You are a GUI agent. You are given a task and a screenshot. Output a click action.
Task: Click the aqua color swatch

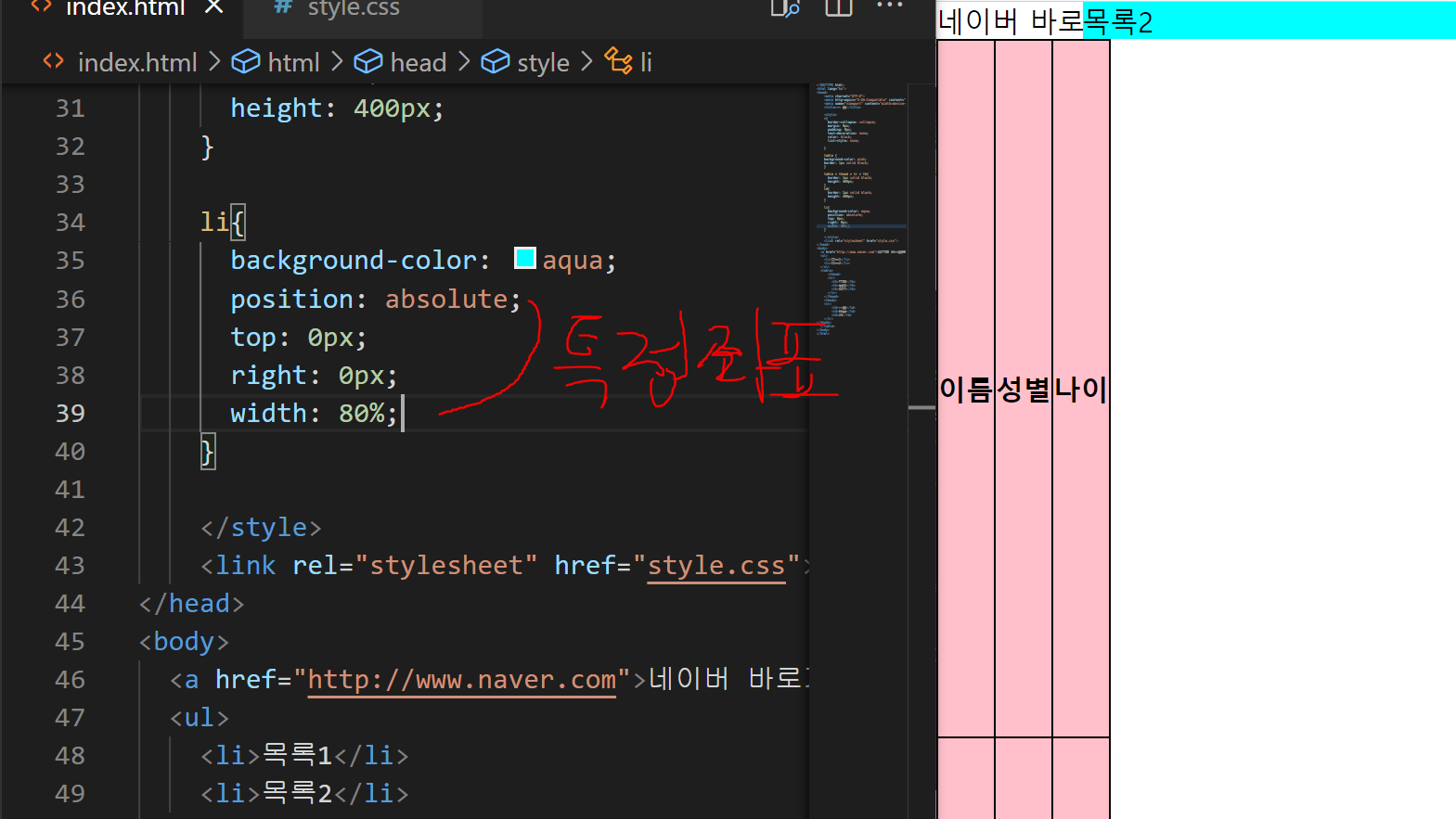point(525,259)
